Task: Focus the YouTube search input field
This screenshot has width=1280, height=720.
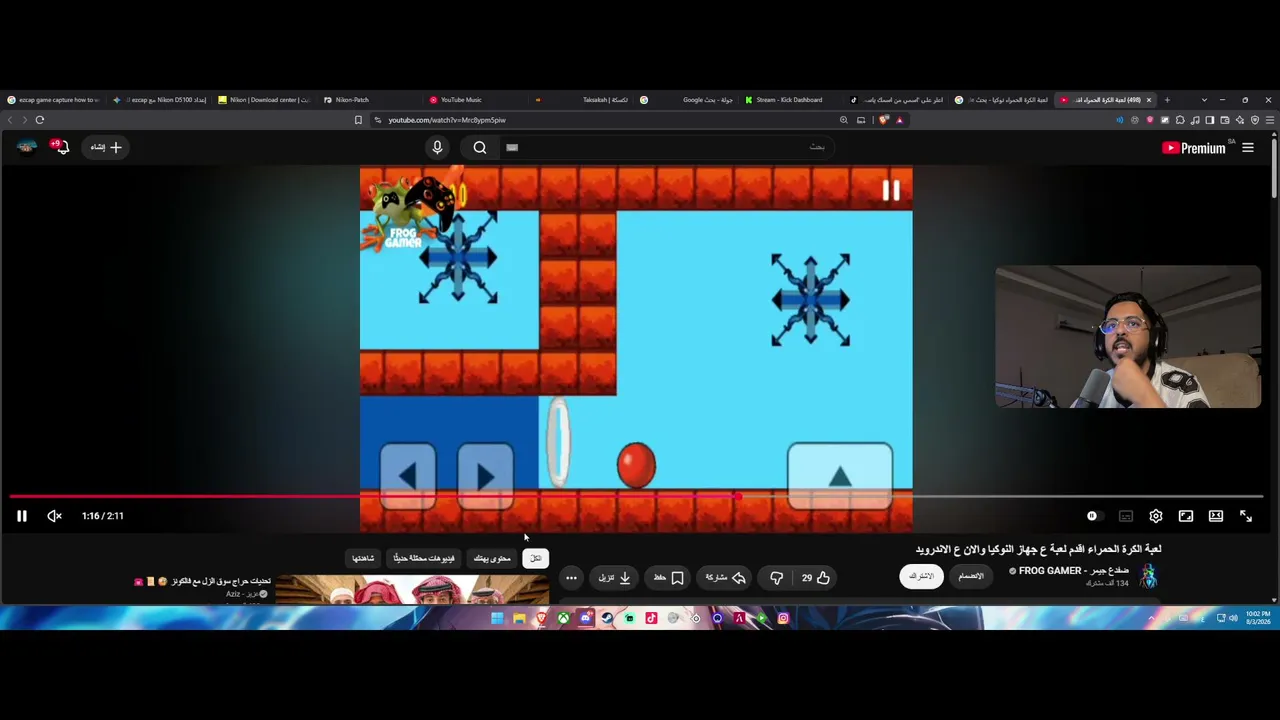Action: coord(665,148)
